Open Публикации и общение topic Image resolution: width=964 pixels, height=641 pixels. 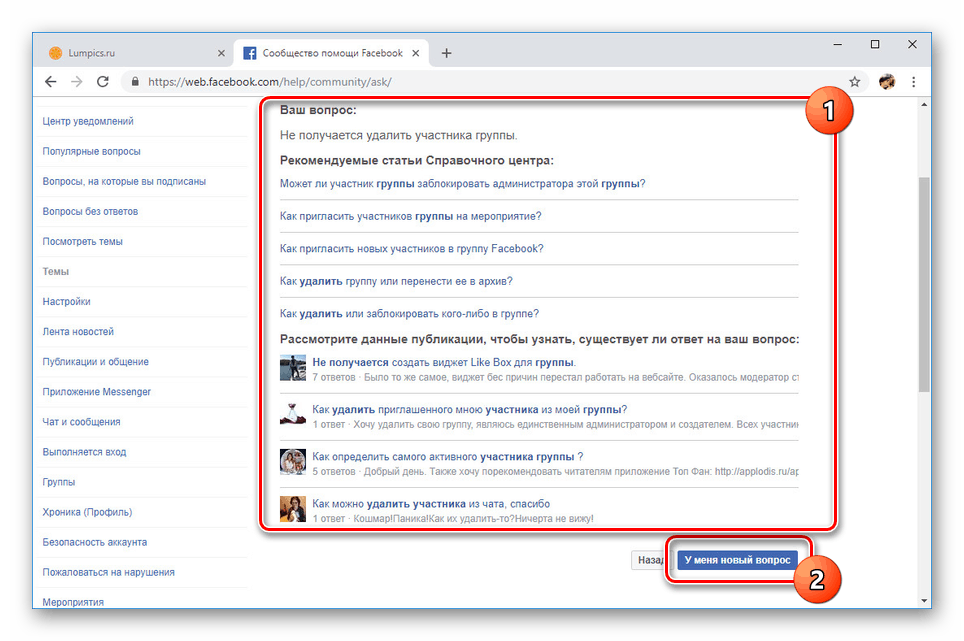(95, 362)
